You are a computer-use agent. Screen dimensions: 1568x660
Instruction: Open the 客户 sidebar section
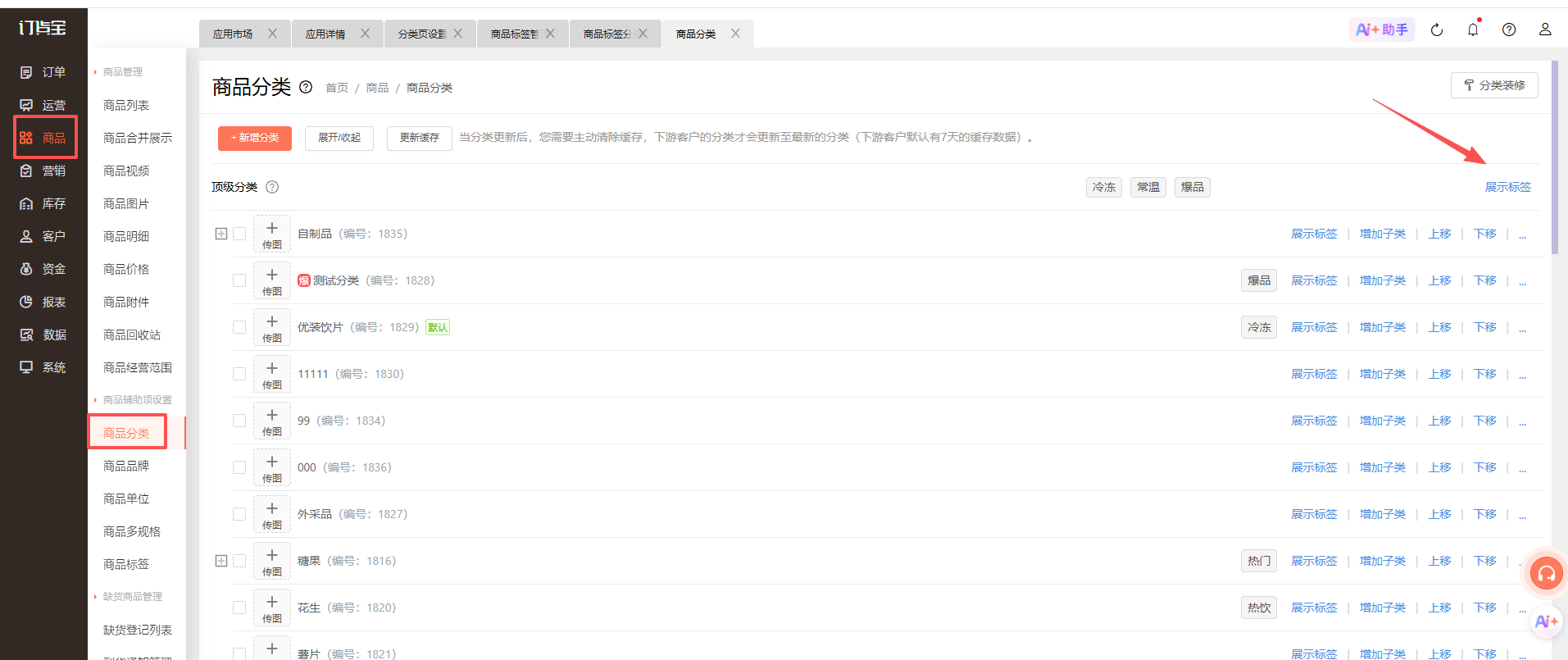(43, 236)
